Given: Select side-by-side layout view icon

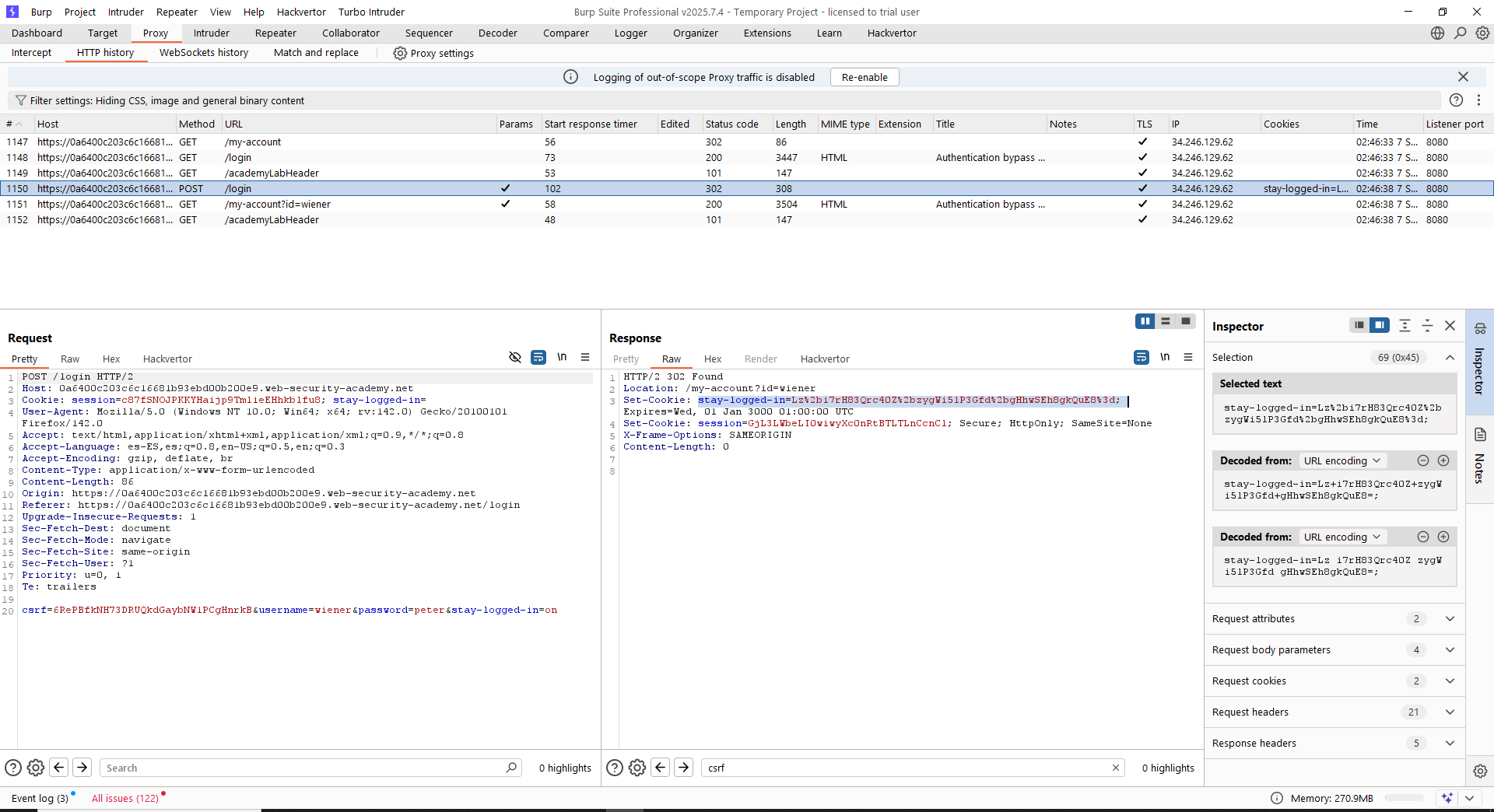Looking at the screenshot, I should [x=1145, y=321].
